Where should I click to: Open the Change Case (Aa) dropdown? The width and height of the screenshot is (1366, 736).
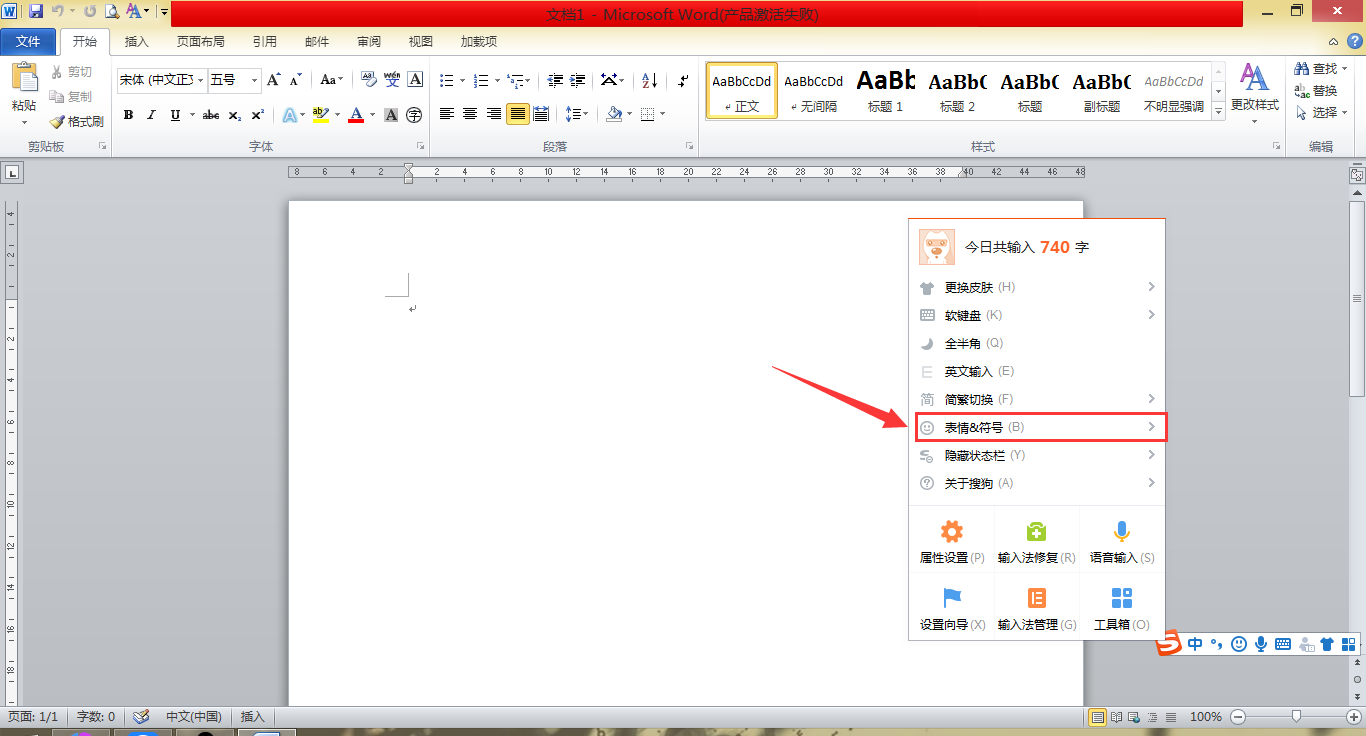point(331,80)
